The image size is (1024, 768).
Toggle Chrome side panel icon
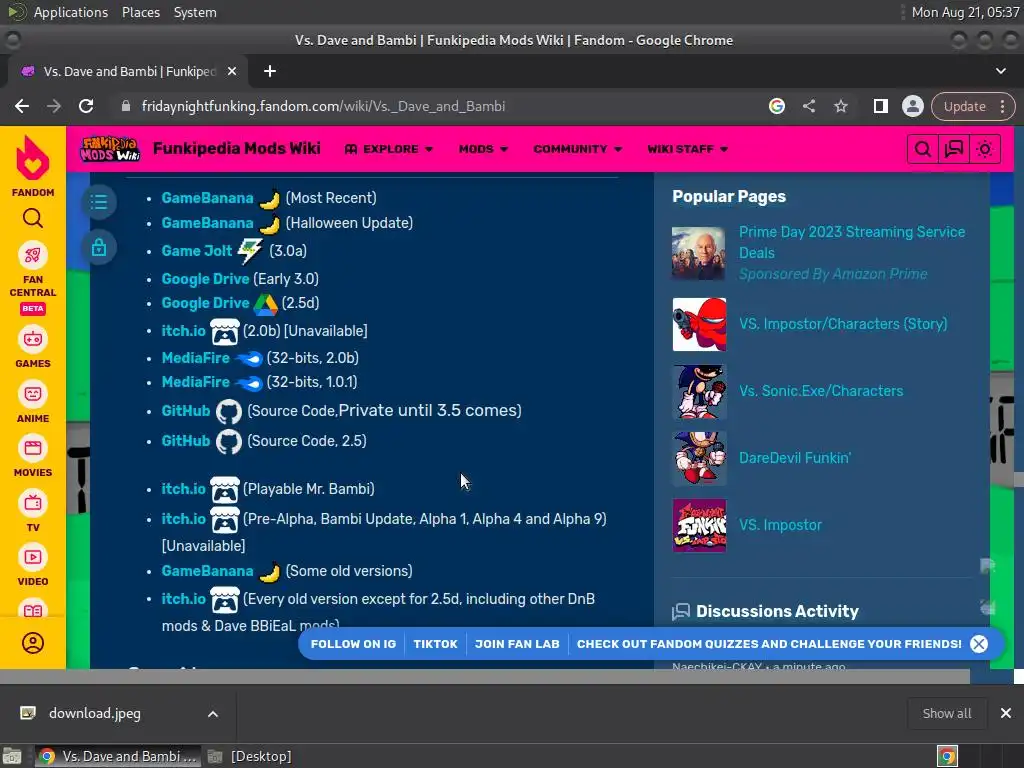click(880, 106)
